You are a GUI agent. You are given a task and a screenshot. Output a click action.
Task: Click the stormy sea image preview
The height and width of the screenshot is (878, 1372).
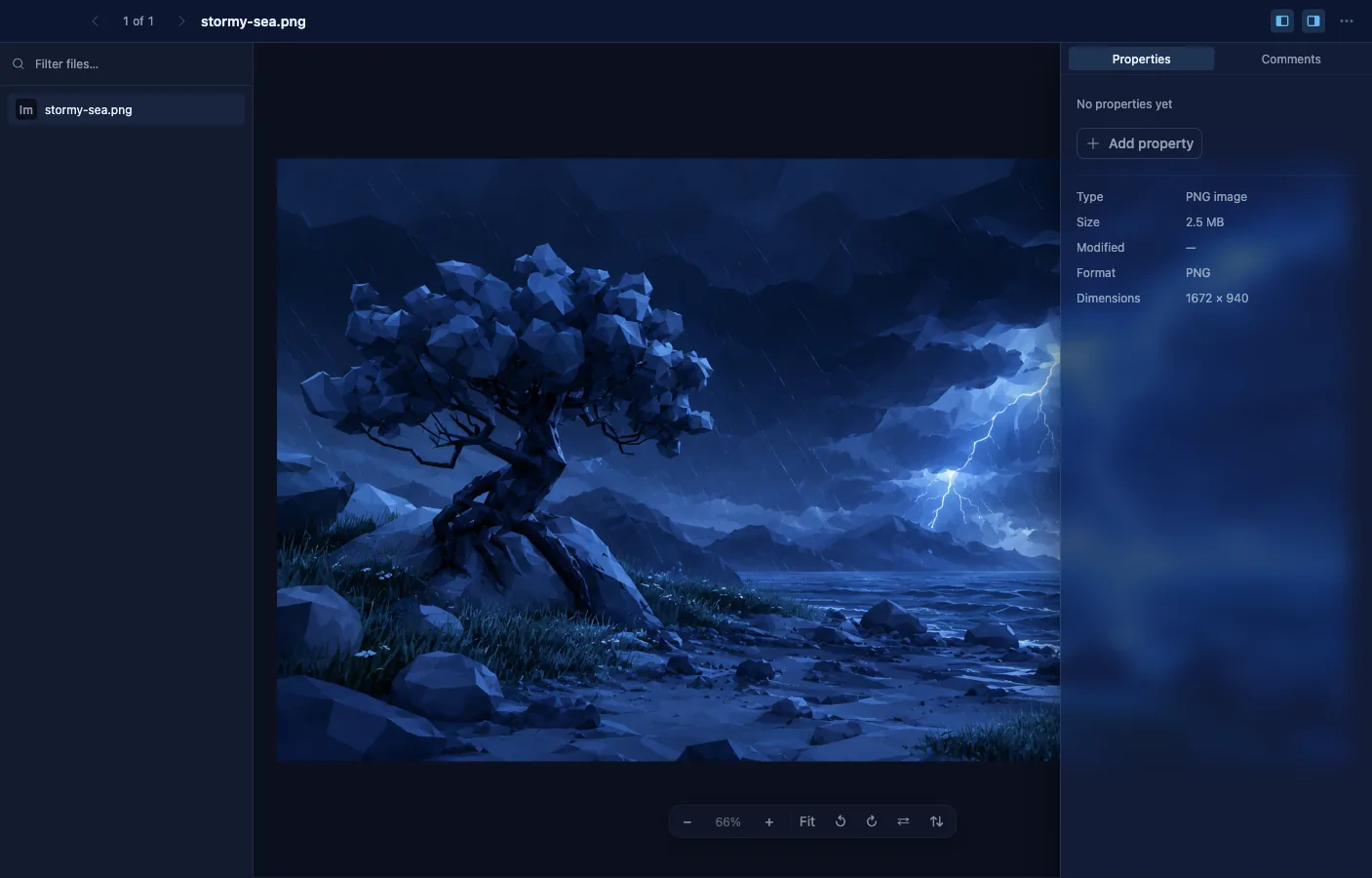coord(668,459)
